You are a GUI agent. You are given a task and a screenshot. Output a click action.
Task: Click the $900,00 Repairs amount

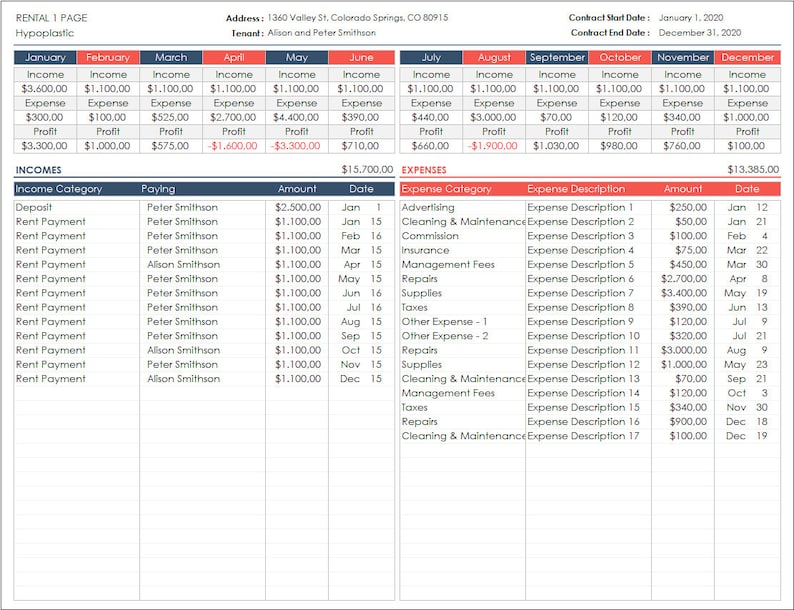pyautogui.click(x=688, y=422)
